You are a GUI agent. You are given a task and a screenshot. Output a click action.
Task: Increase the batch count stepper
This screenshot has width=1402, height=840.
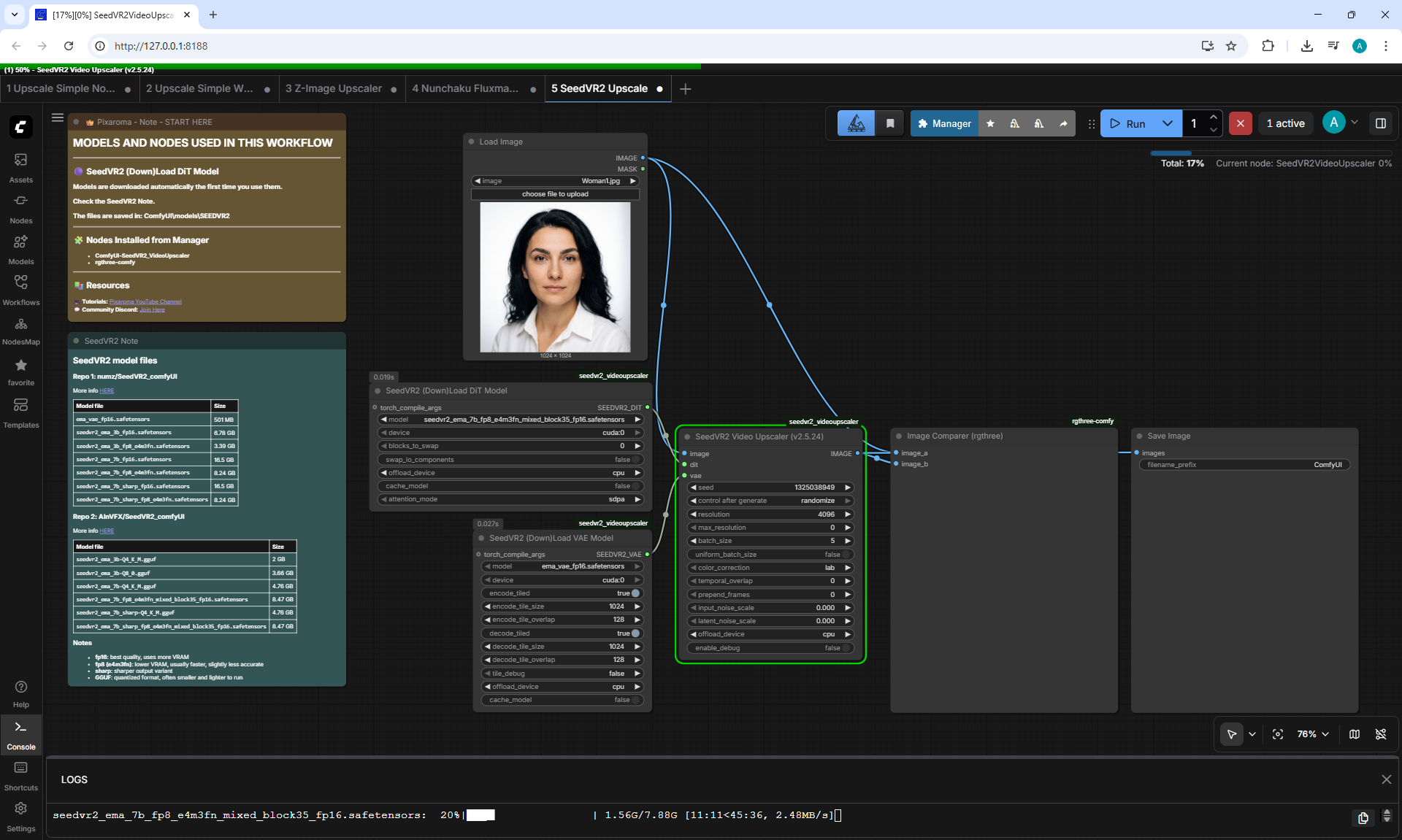coord(1214,117)
